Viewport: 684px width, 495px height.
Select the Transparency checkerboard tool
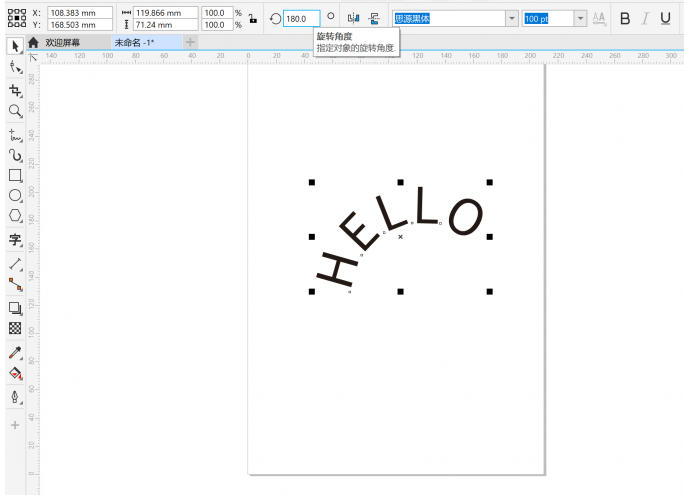(x=15, y=328)
